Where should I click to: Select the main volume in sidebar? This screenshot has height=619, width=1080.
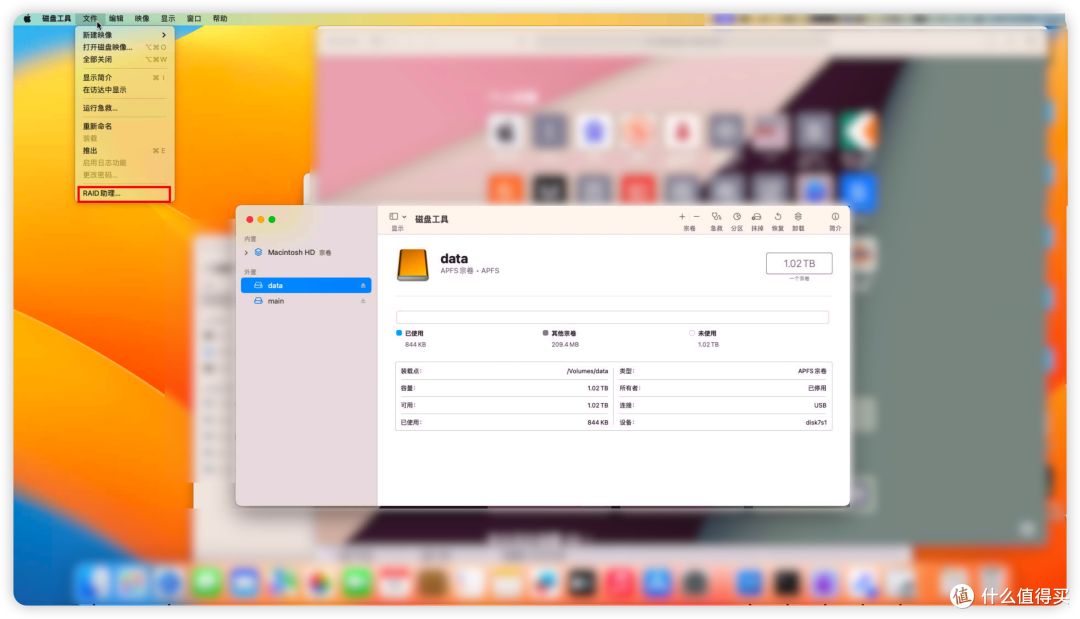tap(306, 302)
